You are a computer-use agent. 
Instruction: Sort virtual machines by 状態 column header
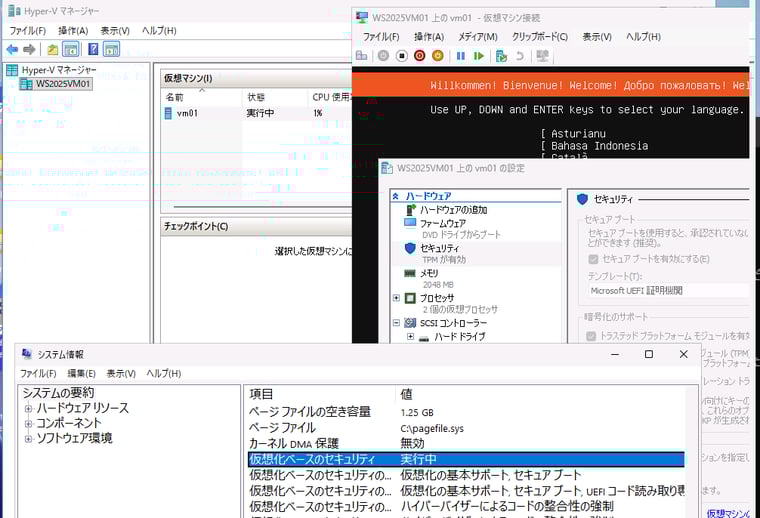(274, 97)
